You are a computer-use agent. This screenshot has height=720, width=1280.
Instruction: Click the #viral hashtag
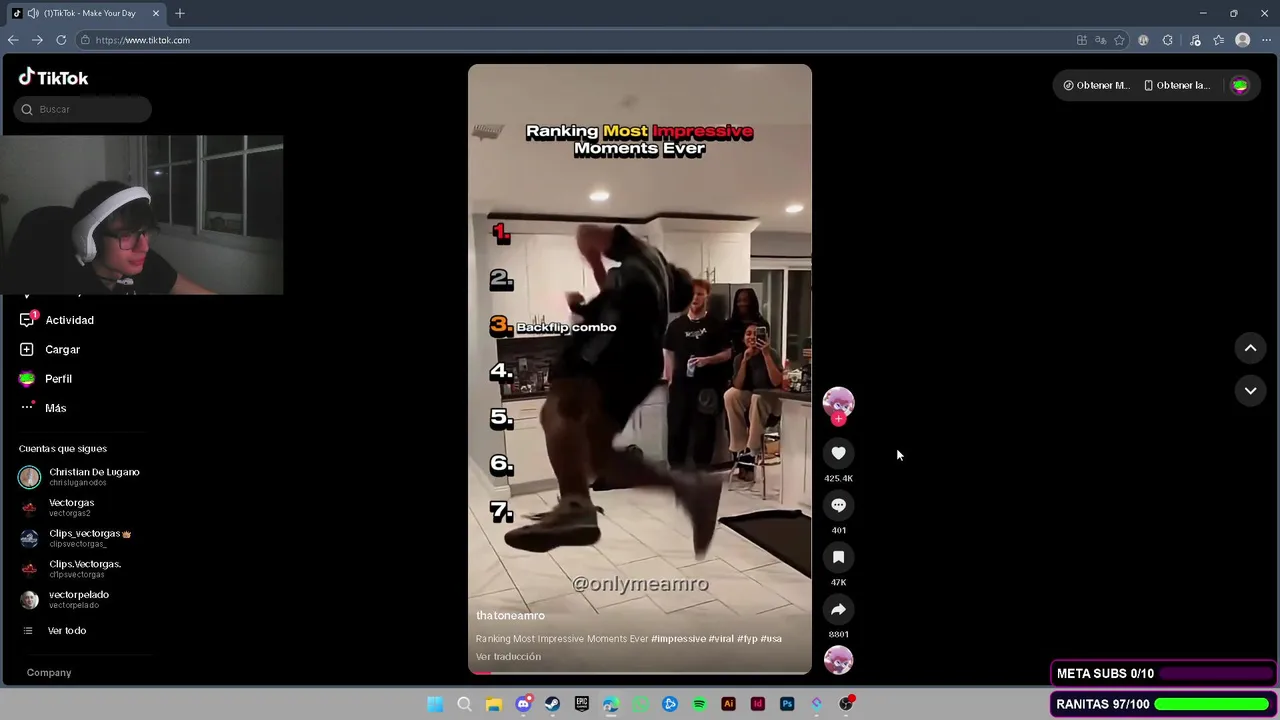click(721, 638)
